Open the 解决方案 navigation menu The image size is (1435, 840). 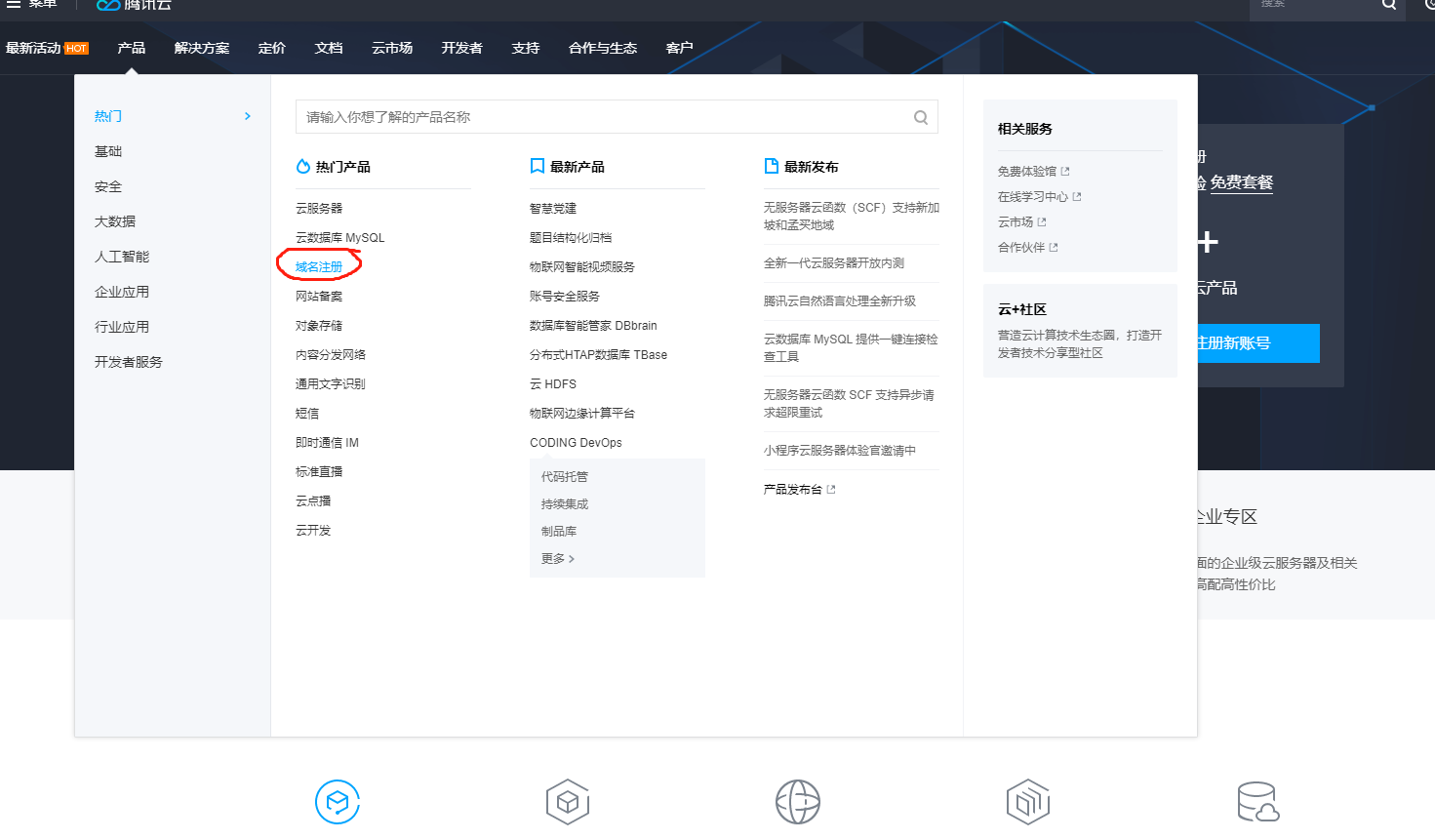click(x=202, y=48)
